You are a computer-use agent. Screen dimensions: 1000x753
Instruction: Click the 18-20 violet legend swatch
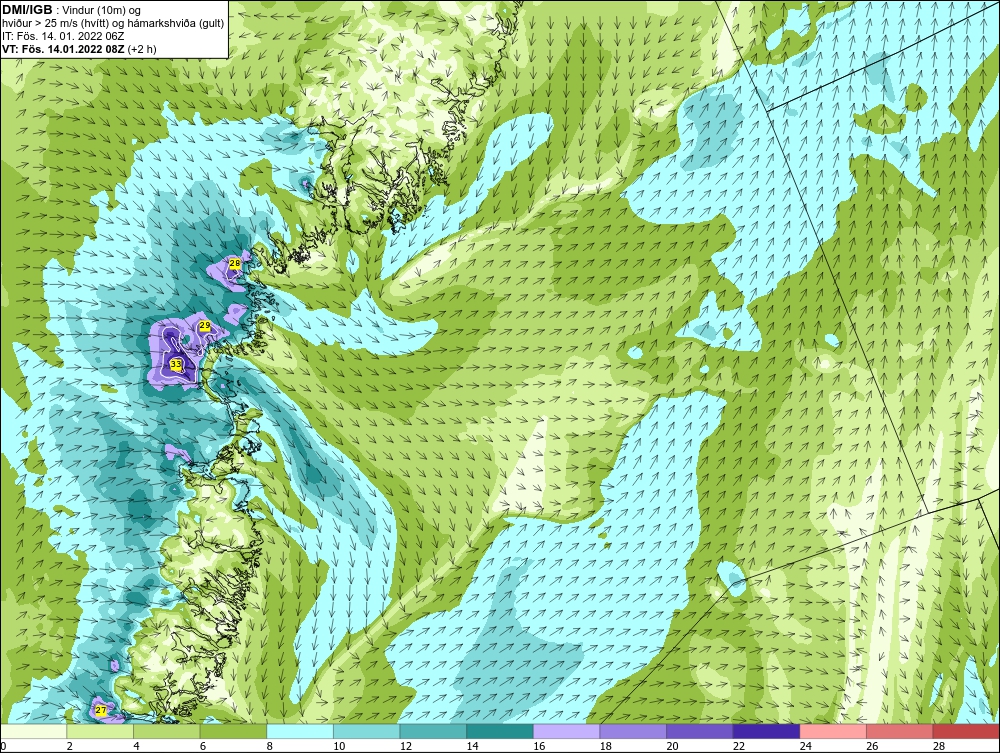pyautogui.click(x=633, y=731)
